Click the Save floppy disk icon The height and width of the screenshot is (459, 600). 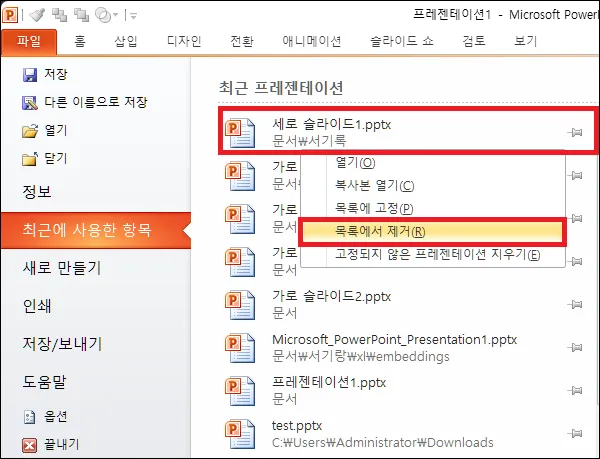pos(30,75)
